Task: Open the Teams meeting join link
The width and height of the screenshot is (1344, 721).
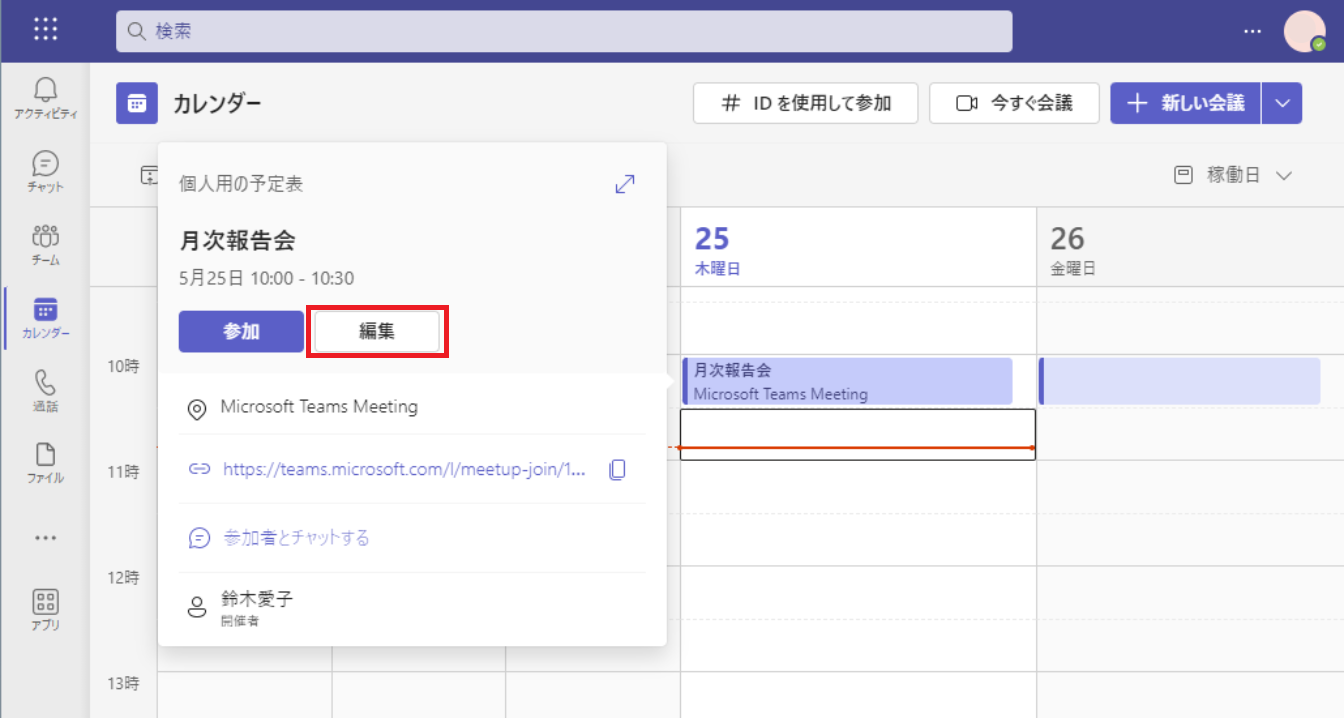Action: [x=404, y=469]
